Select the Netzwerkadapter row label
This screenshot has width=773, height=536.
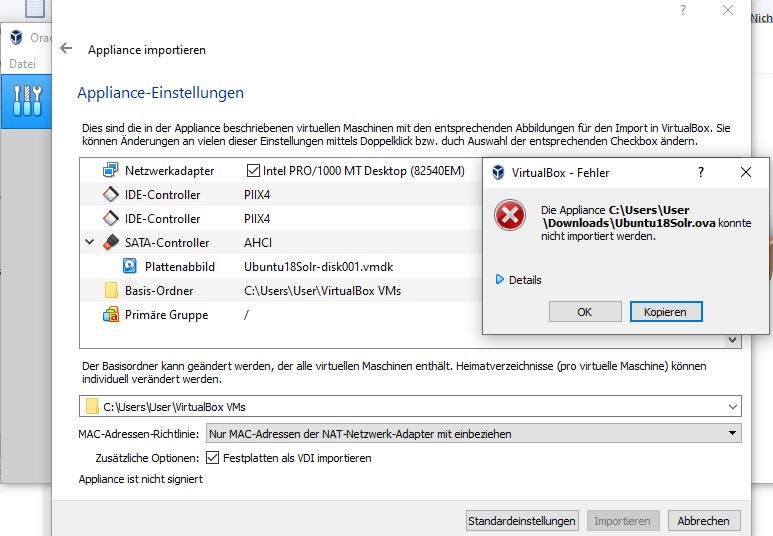coord(169,171)
